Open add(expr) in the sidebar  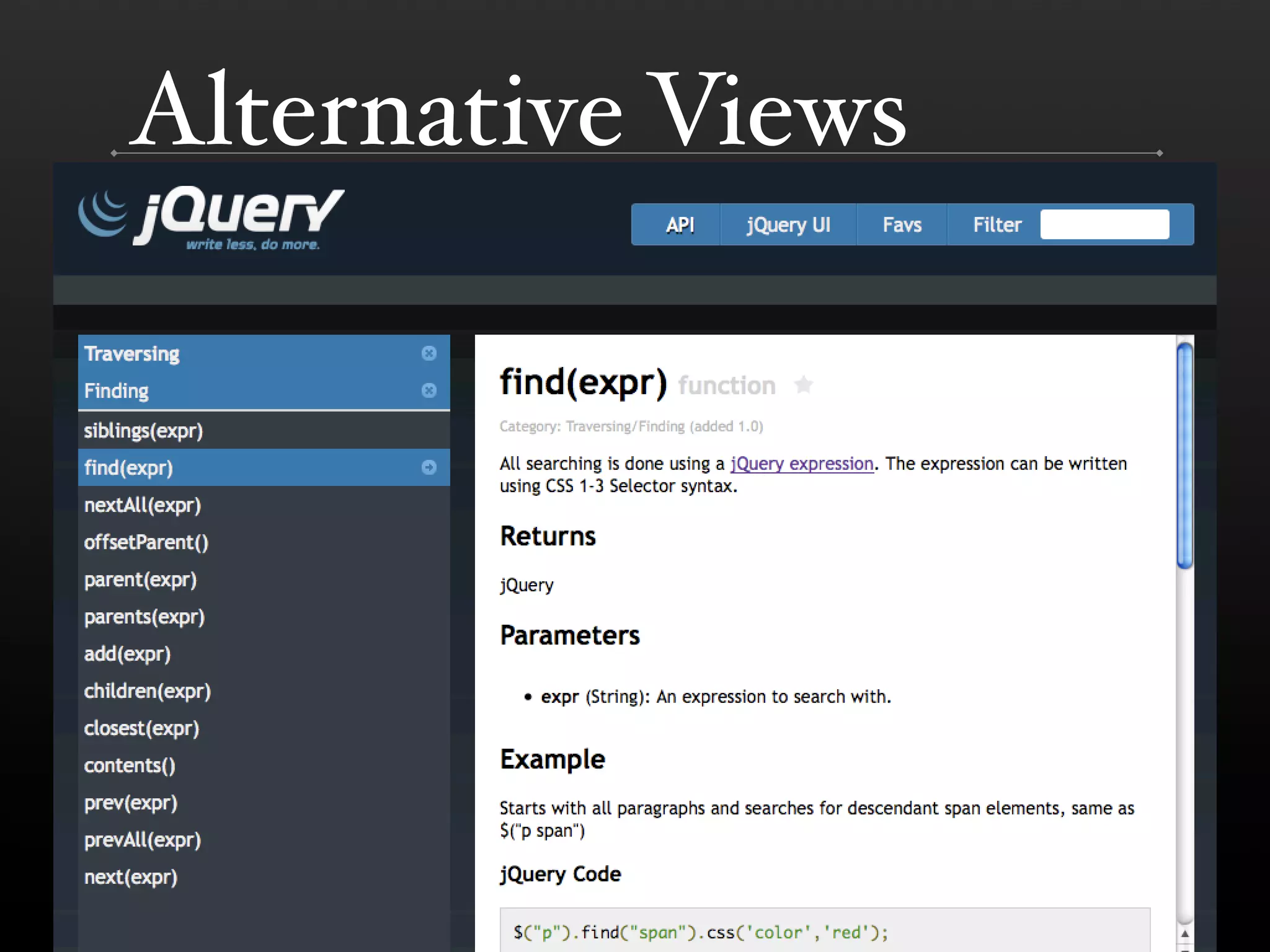264,653
